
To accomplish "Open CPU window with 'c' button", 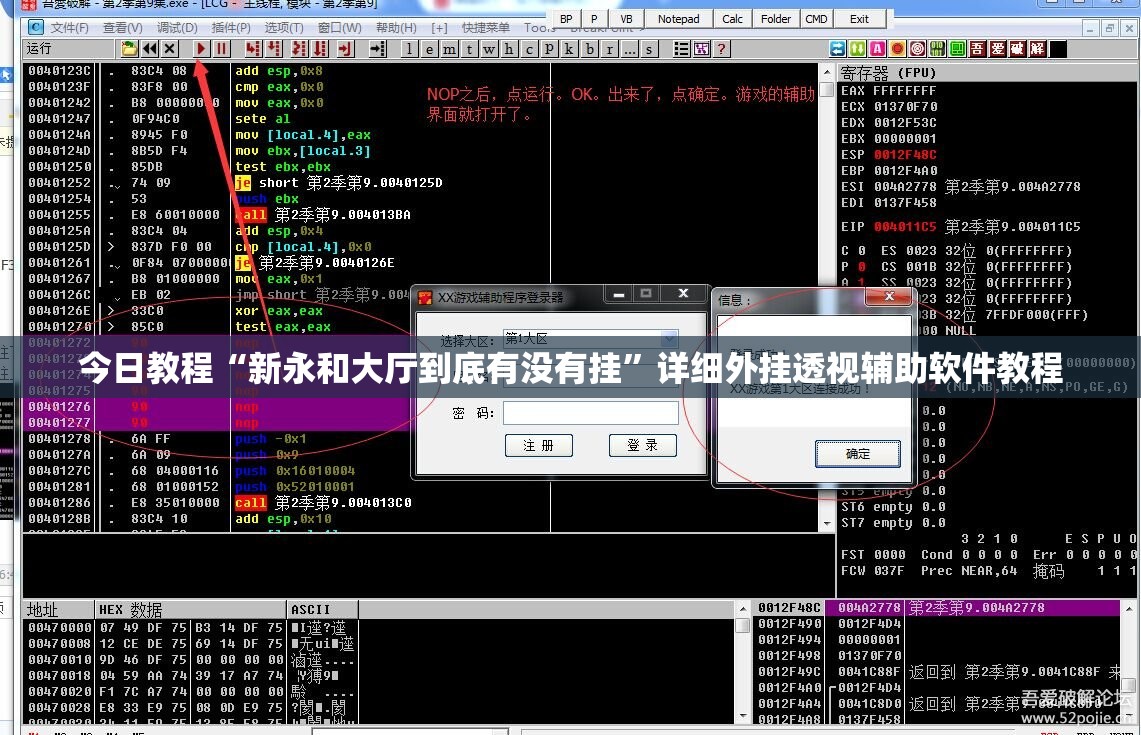I will (529, 49).
